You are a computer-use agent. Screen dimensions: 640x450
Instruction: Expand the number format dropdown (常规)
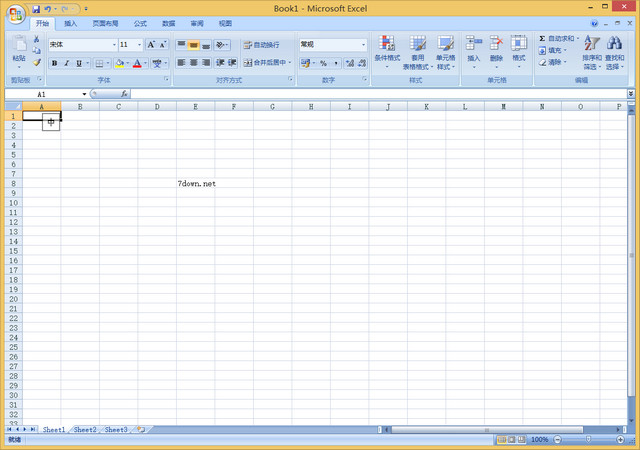[x=362, y=45]
